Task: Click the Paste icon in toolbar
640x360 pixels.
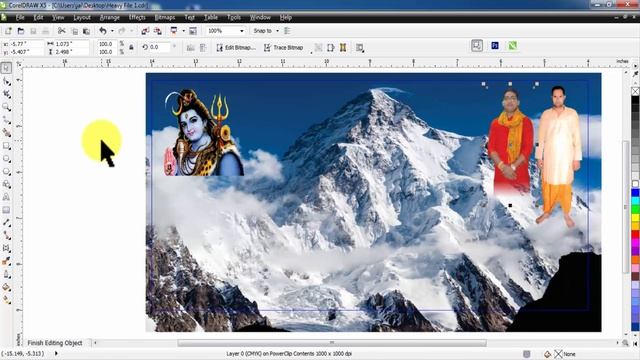Action: pos(86,31)
